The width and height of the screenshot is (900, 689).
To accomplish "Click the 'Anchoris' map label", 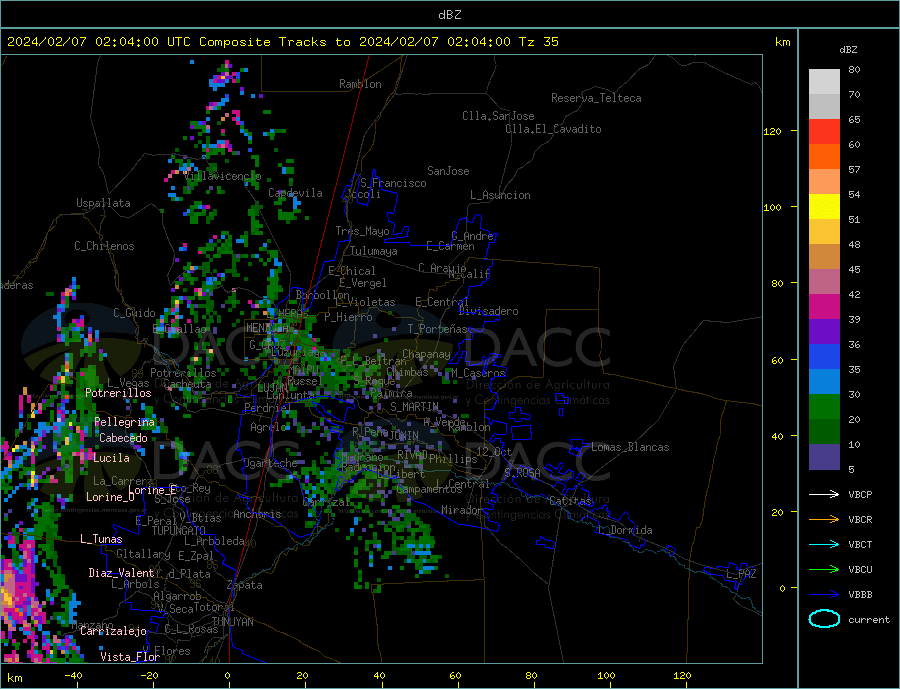I will point(257,514).
